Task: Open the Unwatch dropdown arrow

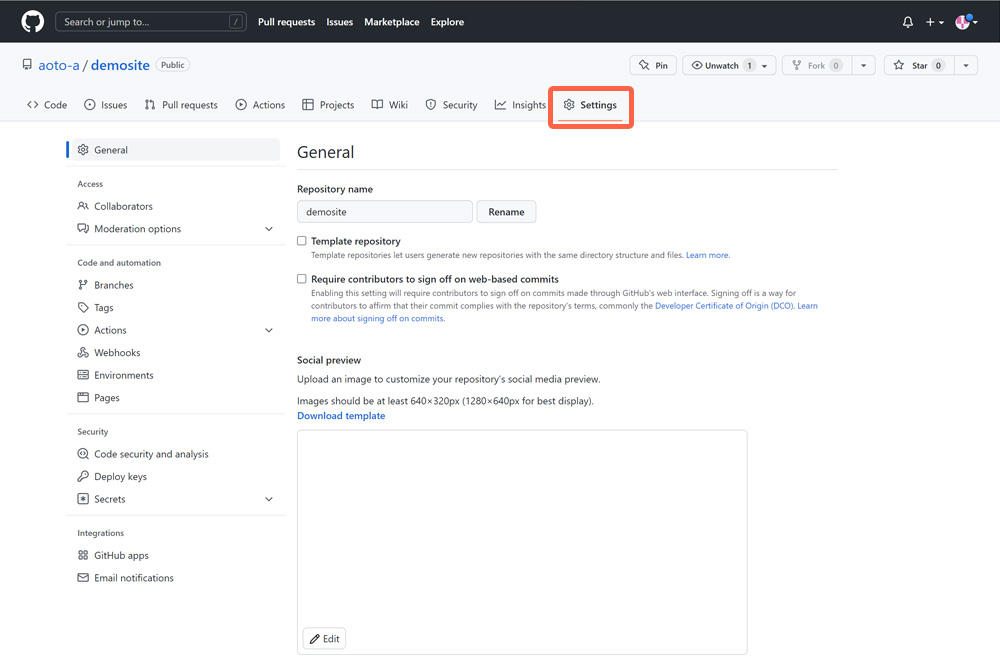Action: coord(765,66)
